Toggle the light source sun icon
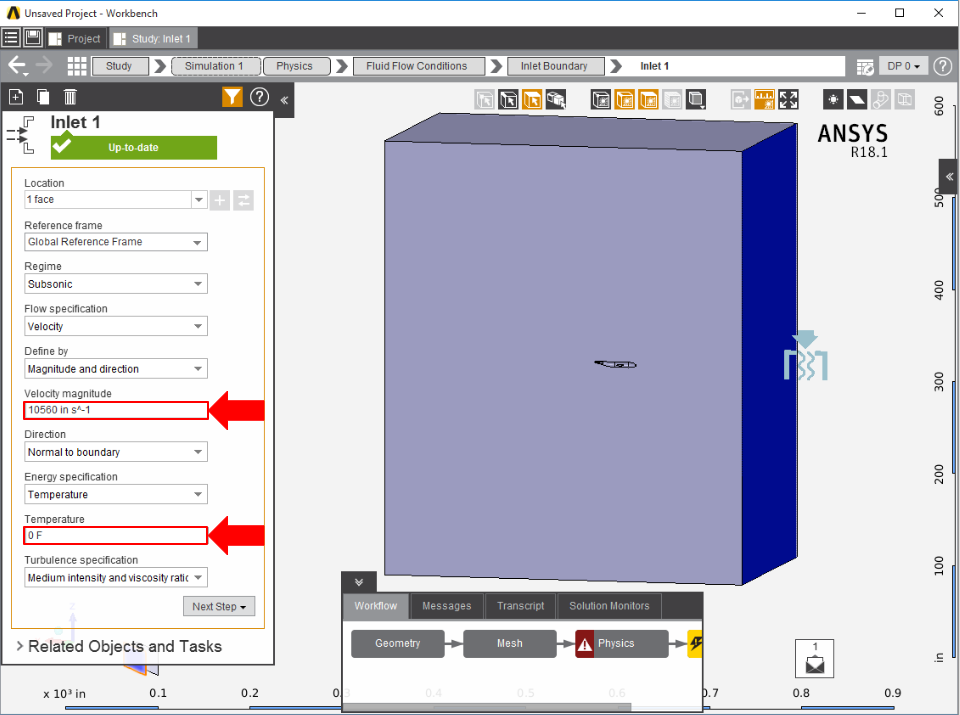960x715 pixels. point(833,99)
